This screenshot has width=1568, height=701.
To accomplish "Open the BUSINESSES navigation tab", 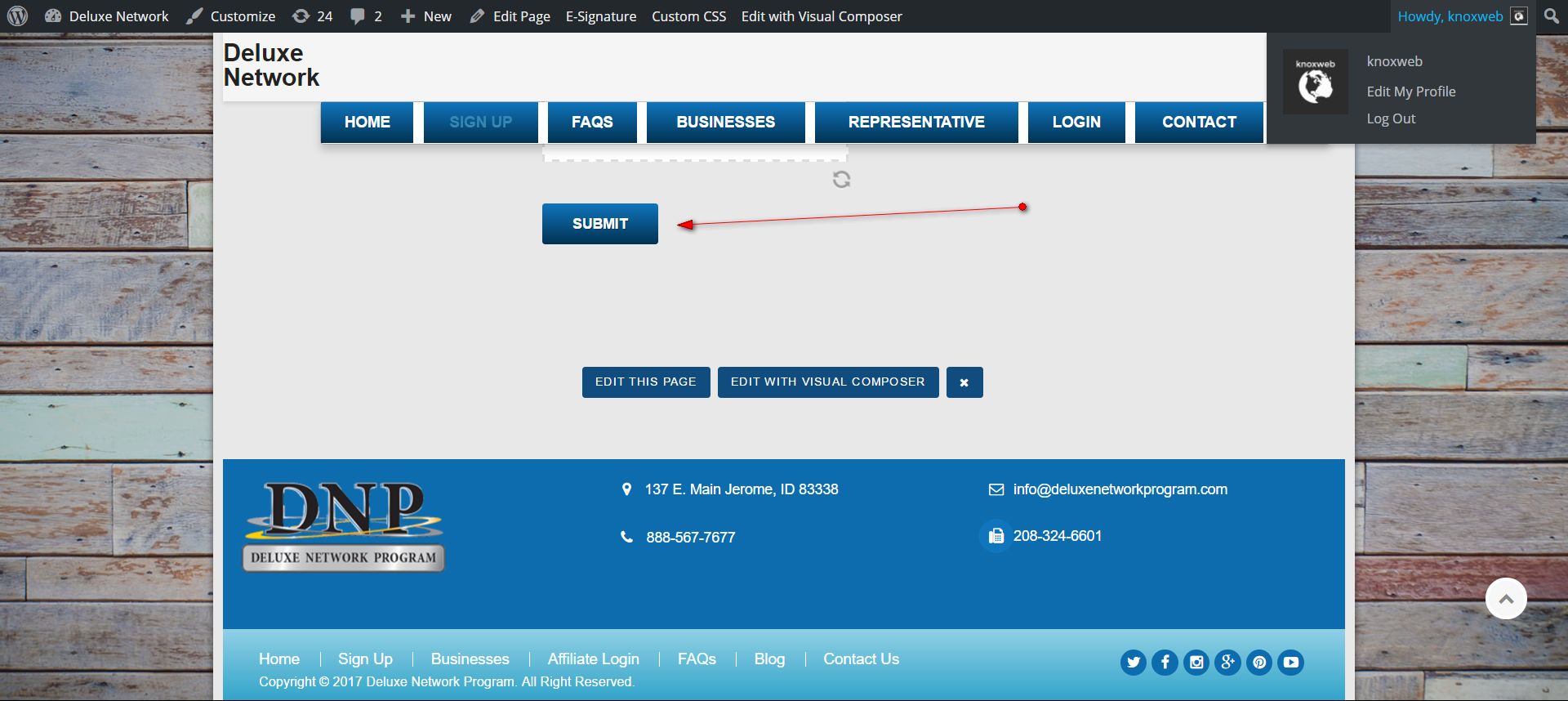I will point(726,123).
